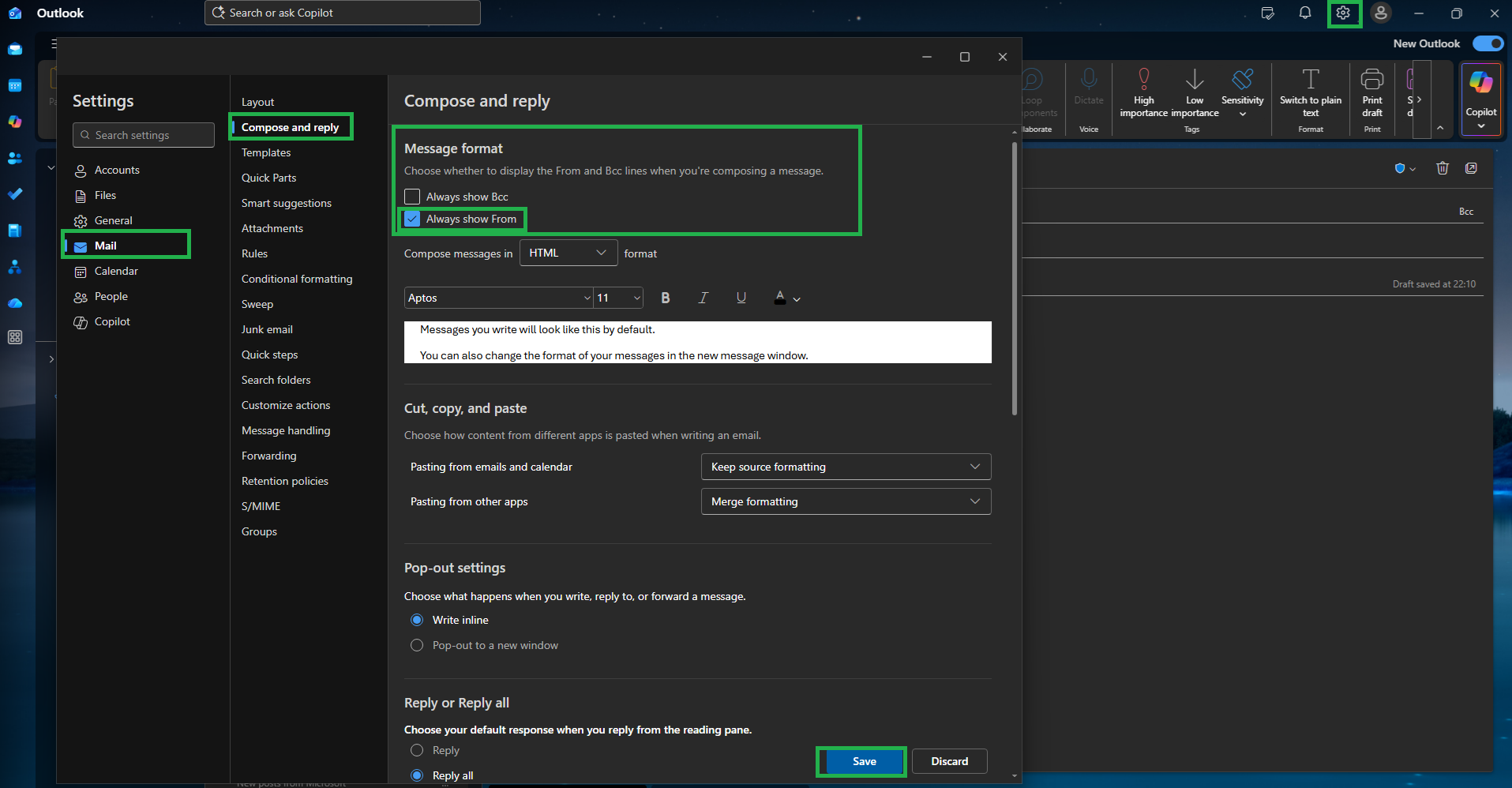Apply Bold to default font
Viewport: 1512px width, 788px height.
click(x=666, y=298)
